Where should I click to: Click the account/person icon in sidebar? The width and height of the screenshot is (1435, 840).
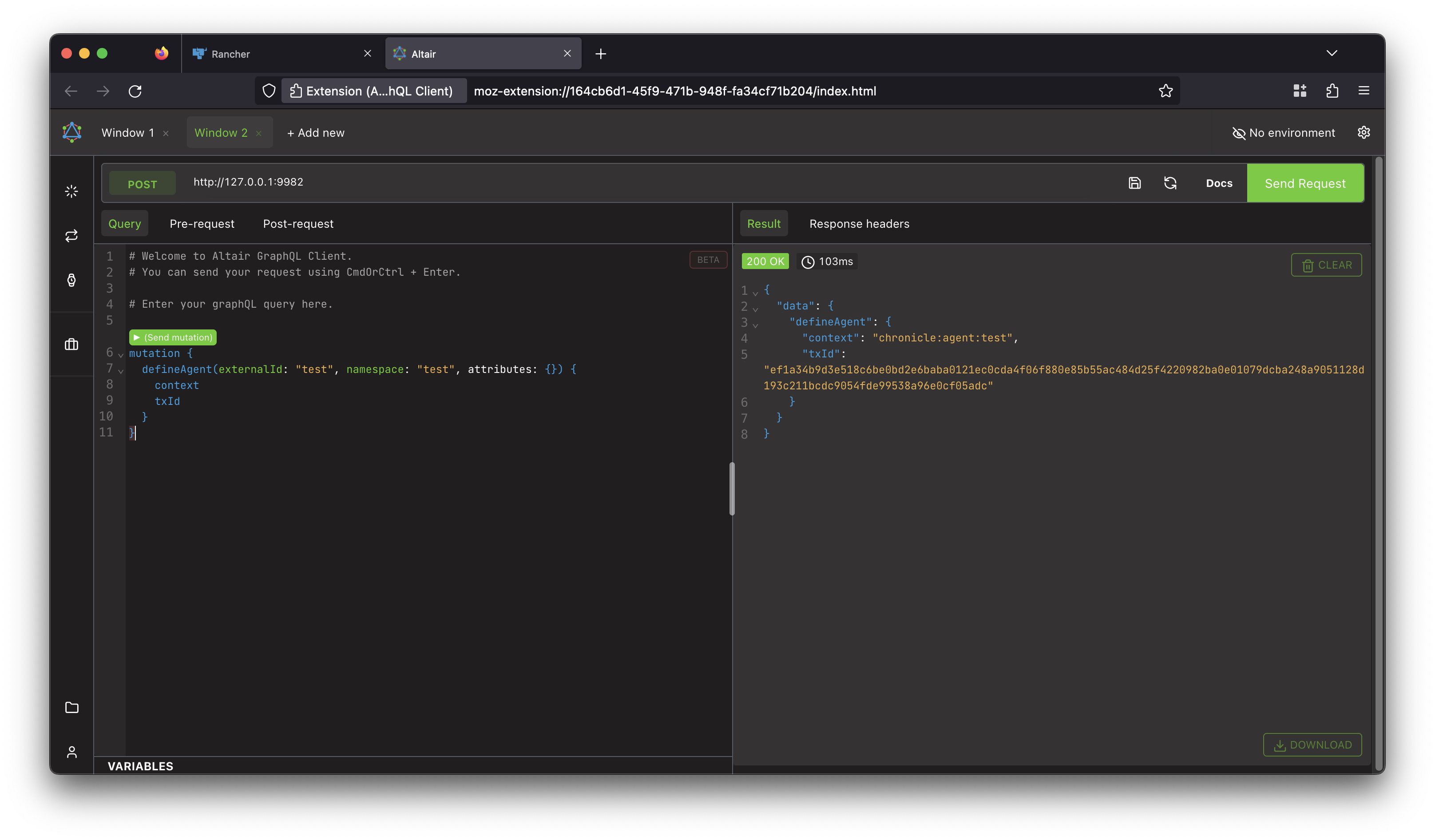coord(71,751)
